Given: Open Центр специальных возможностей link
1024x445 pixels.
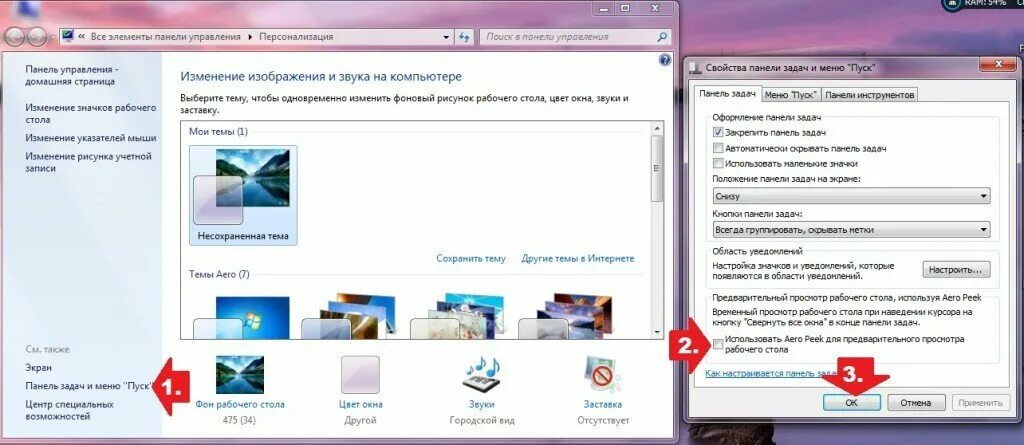Looking at the screenshot, I should tap(69, 410).
